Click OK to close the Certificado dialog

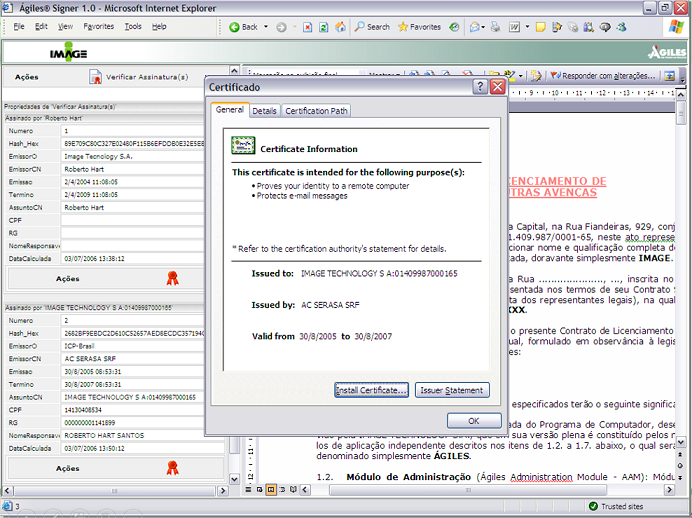[474, 420]
